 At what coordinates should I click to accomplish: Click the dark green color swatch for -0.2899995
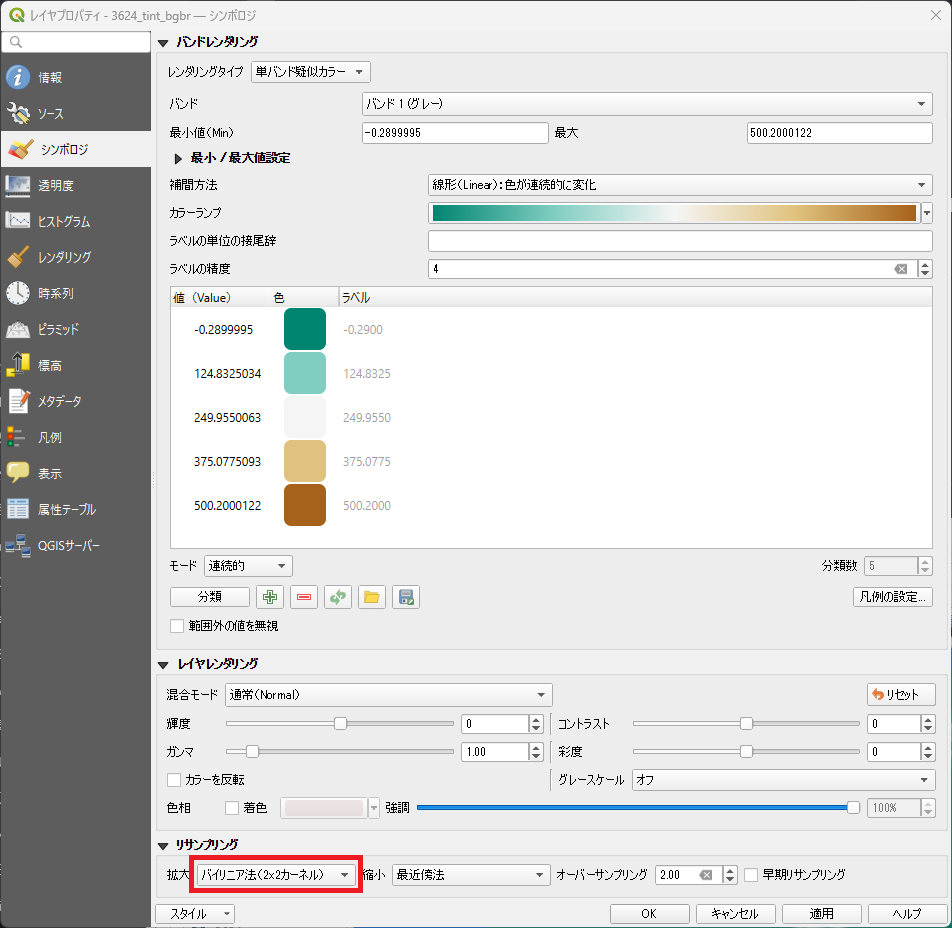tap(305, 329)
